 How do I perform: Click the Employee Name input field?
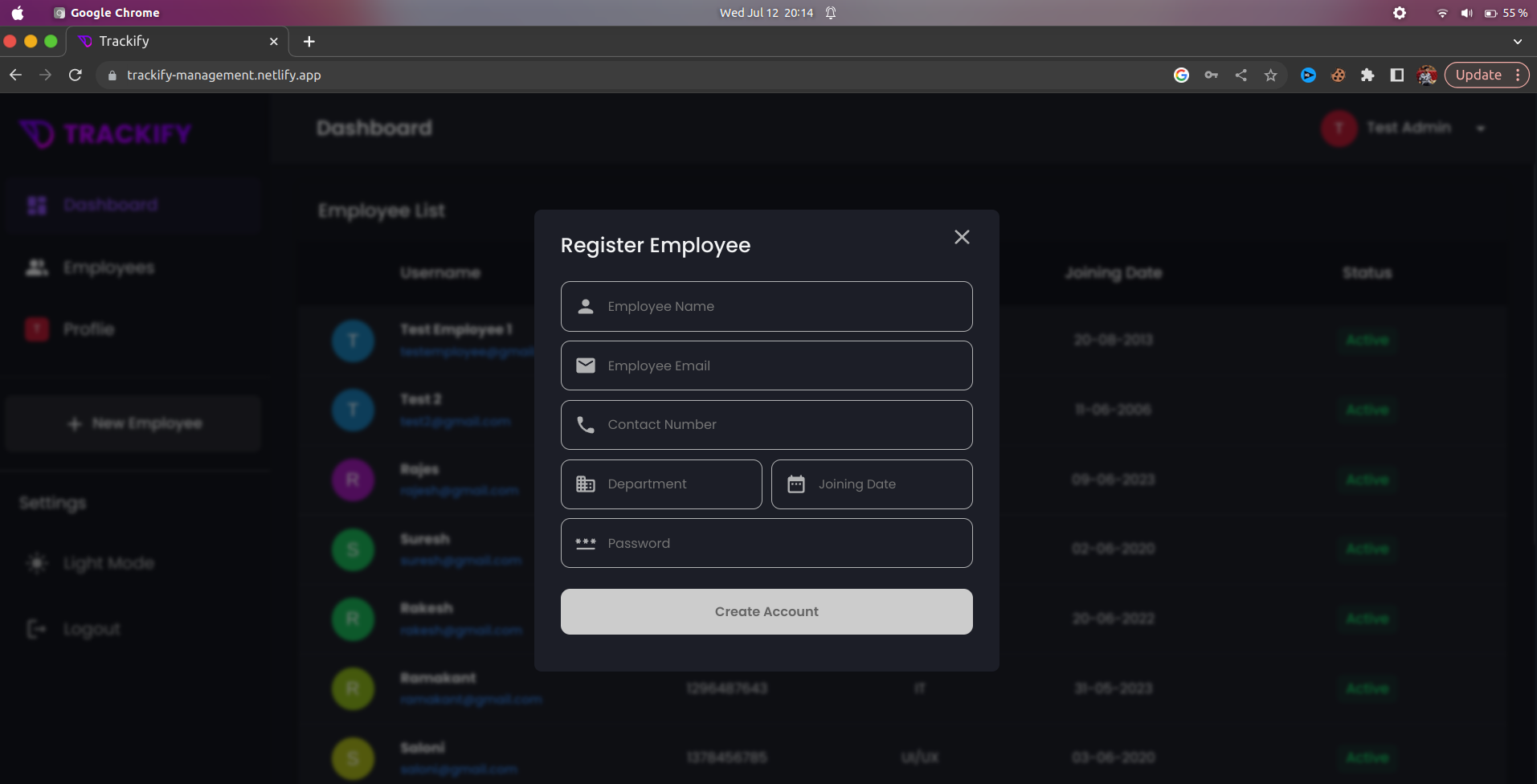click(766, 306)
